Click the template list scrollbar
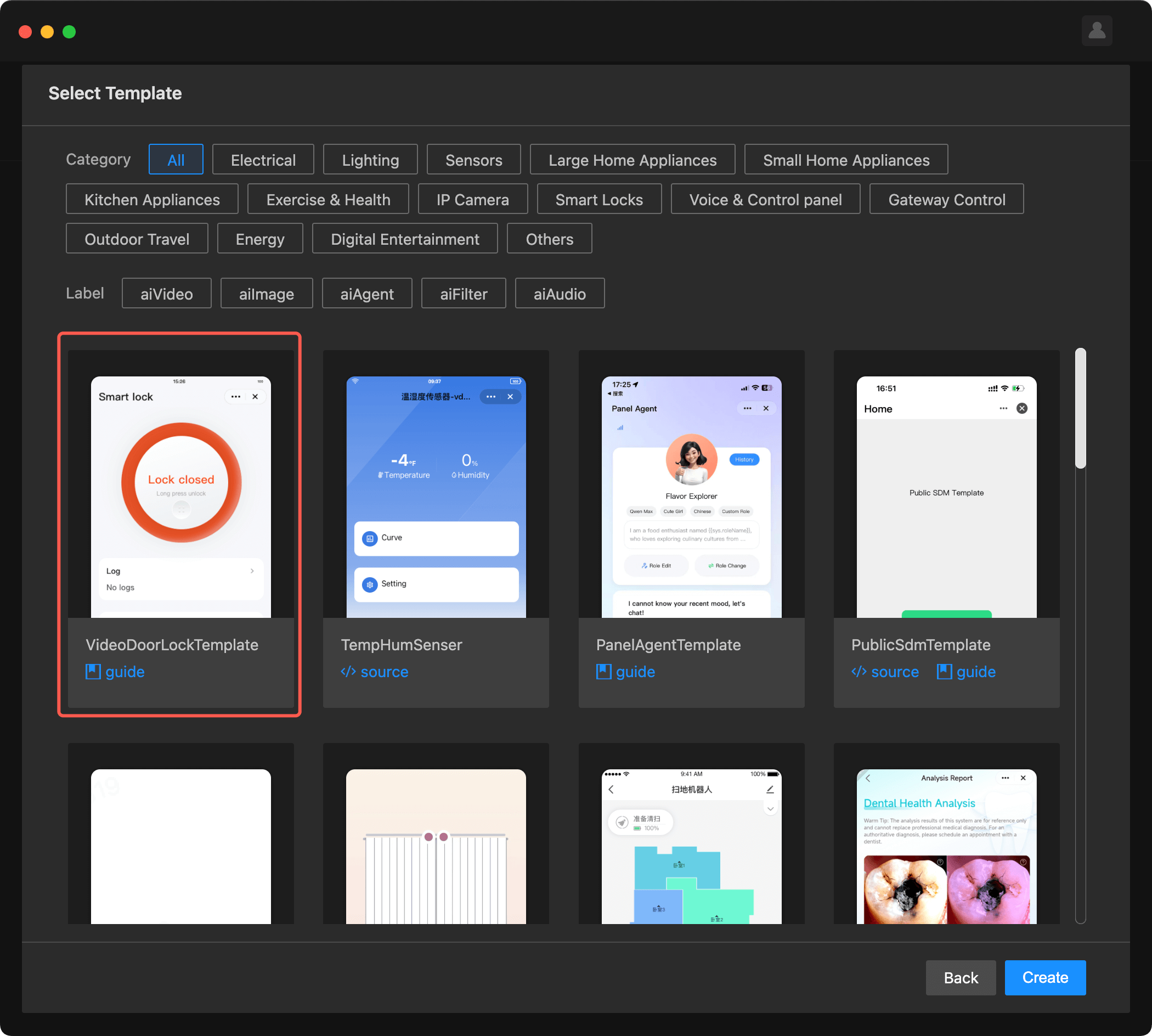The image size is (1152, 1036). pyautogui.click(x=1080, y=409)
